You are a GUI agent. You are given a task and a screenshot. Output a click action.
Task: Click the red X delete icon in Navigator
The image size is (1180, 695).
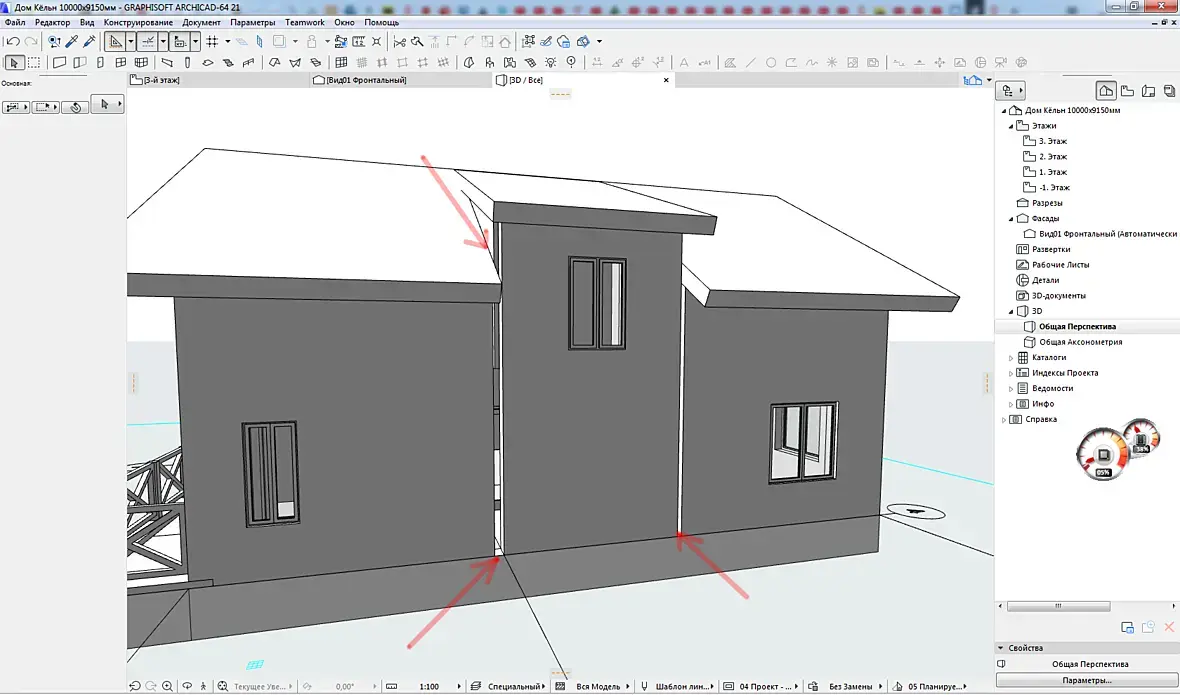click(x=1169, y=627)
